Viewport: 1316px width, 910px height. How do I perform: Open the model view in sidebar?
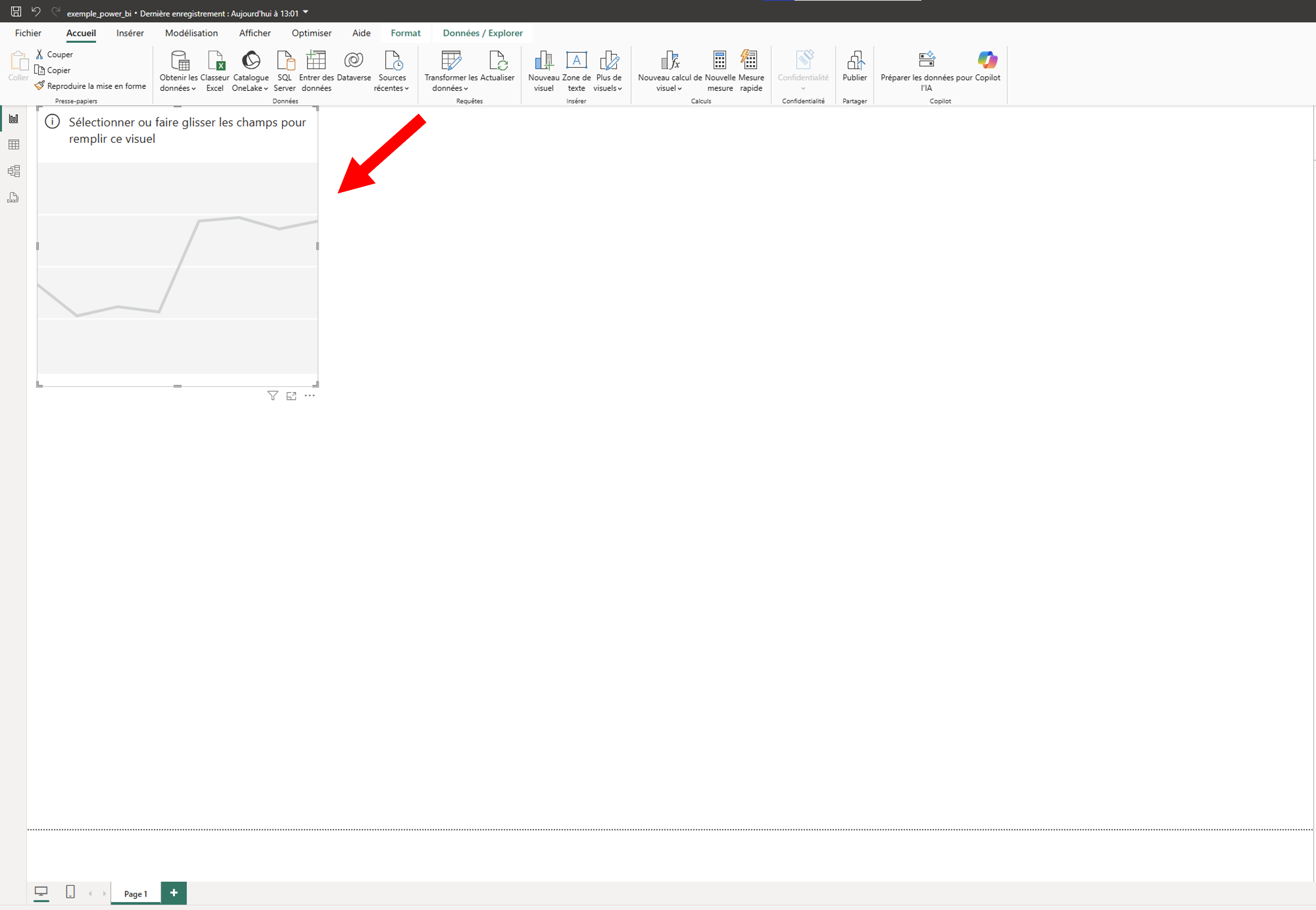(x=13, y=171)
